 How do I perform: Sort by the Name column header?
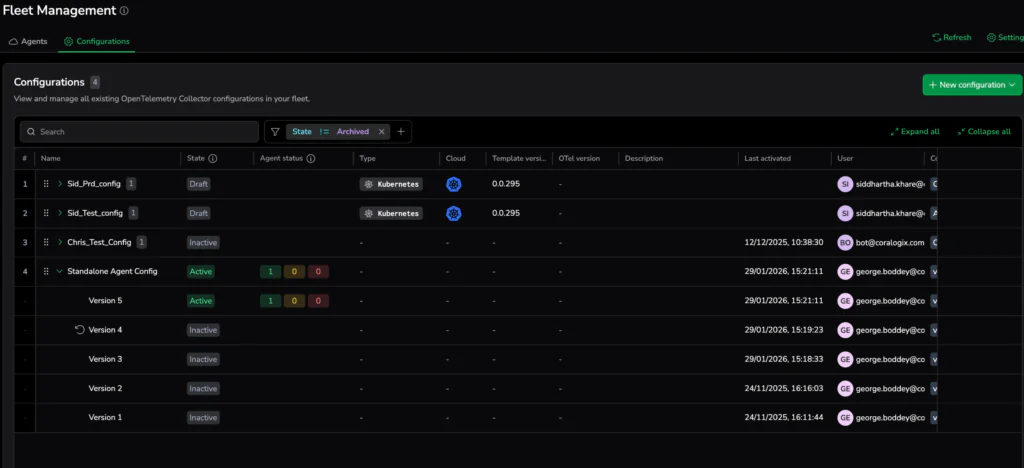tap(51, 158)
